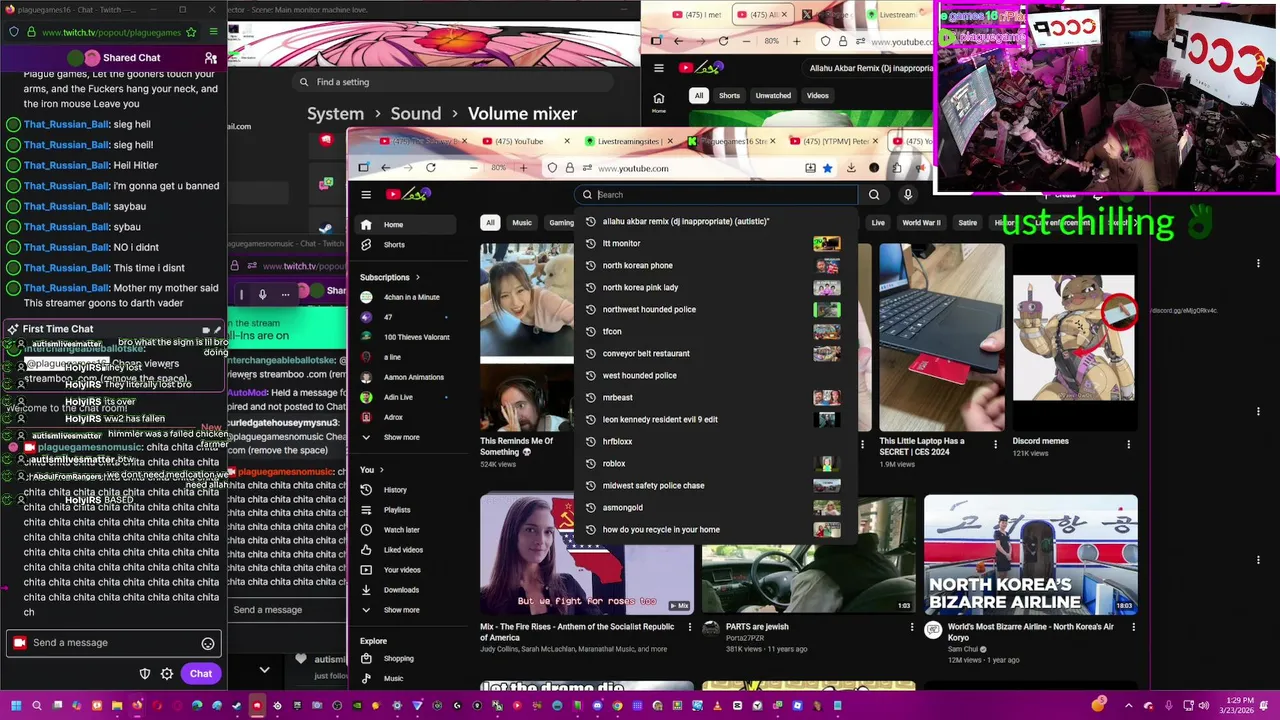Choose suggestion 'north korean phone'

pos(716,265)
